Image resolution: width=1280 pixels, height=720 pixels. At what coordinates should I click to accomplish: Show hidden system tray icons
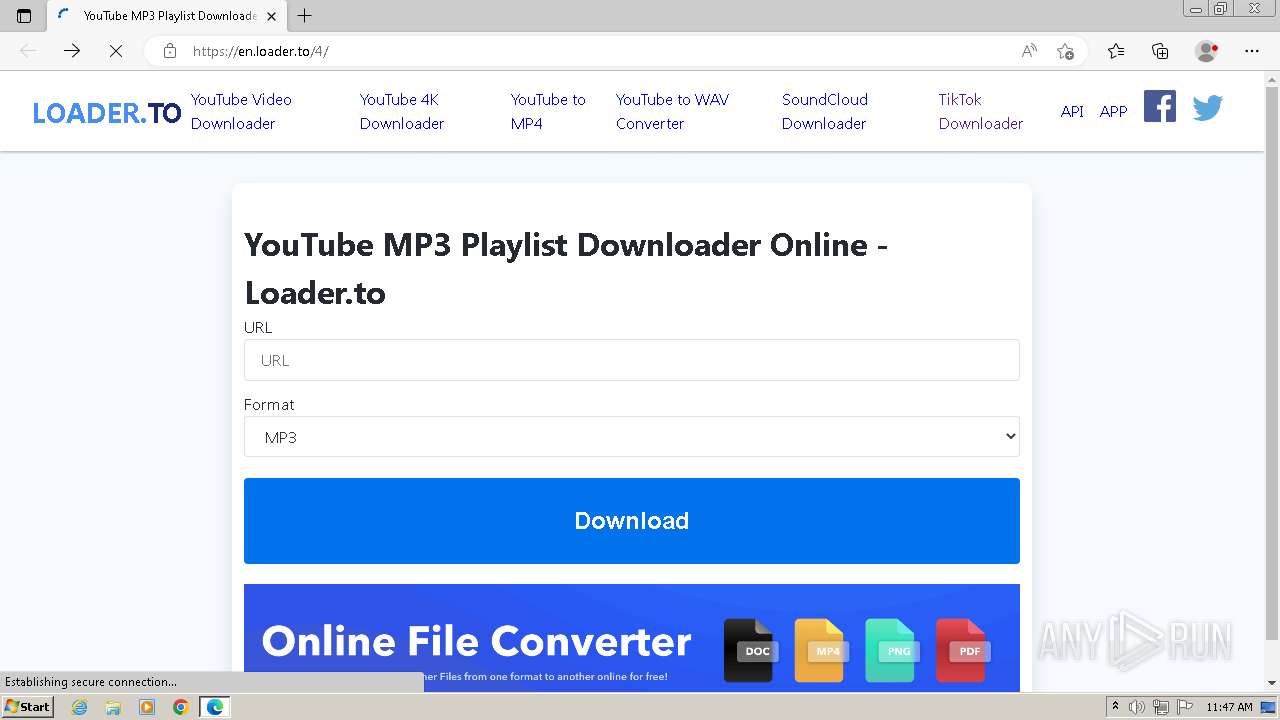[1115, 707]
